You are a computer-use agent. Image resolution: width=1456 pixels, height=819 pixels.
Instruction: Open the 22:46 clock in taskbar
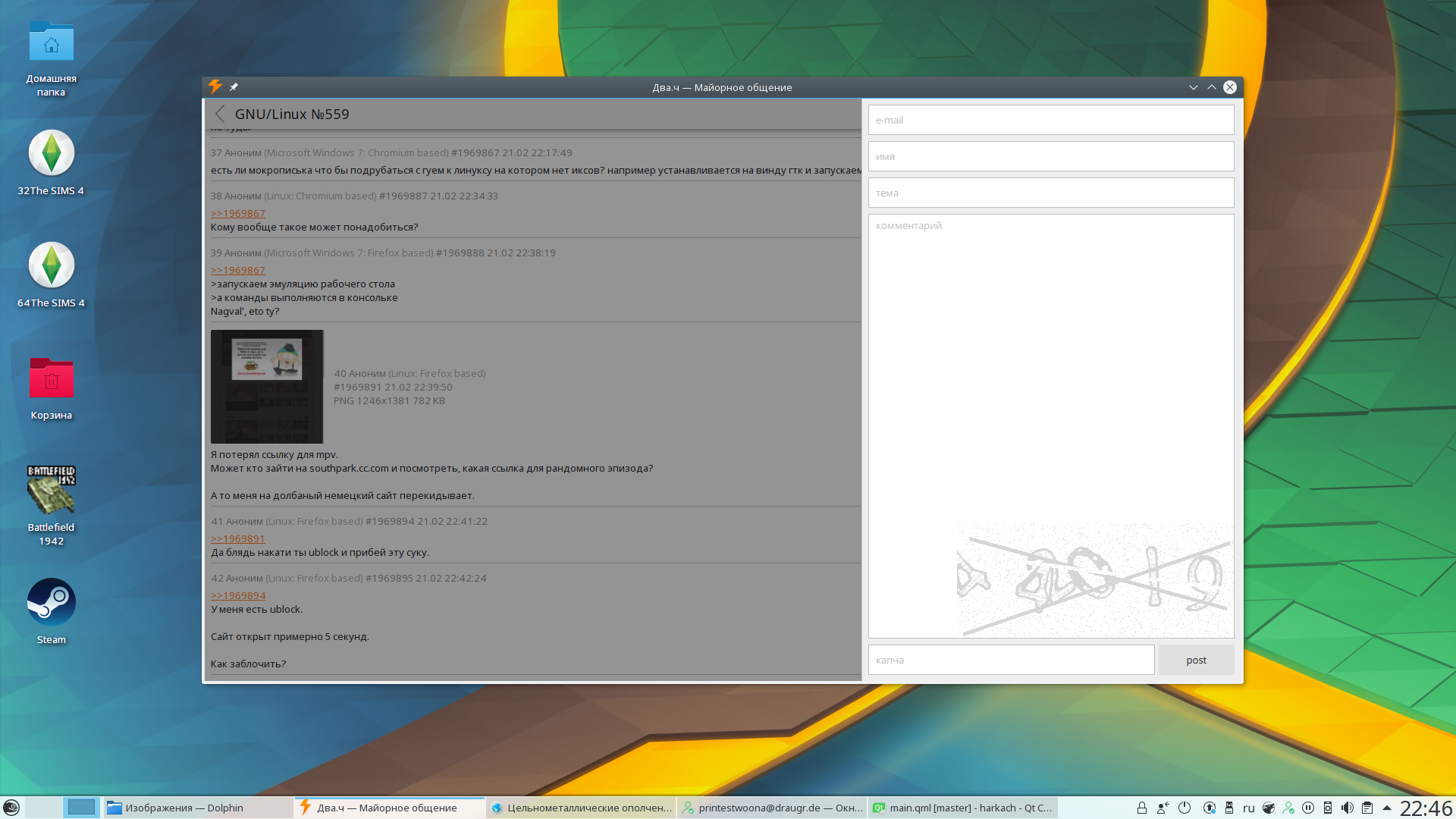point(1426,808)
